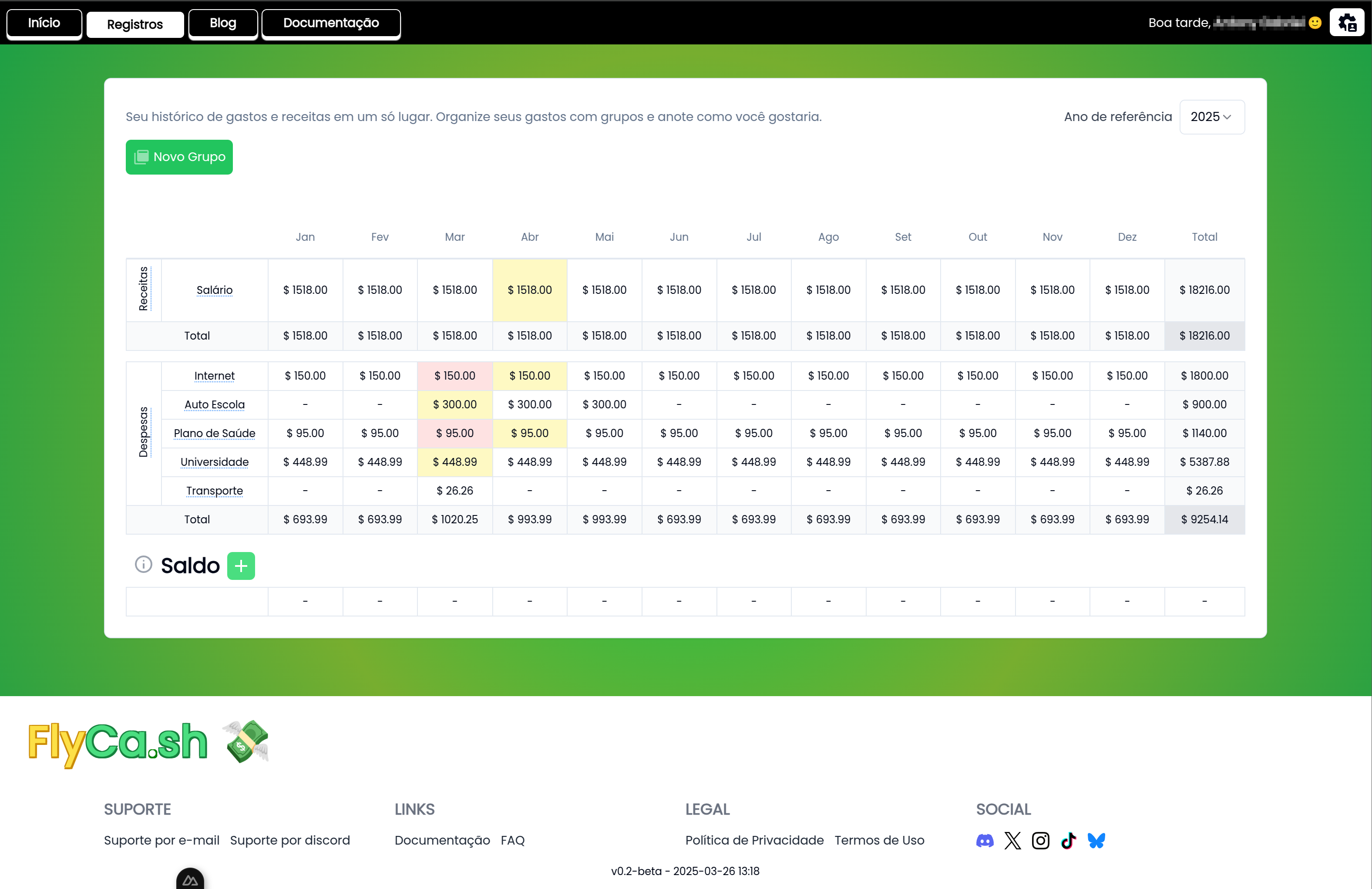Click the Total column header
This screenshot has height=889, width=1372.
tap(1204, 237)
